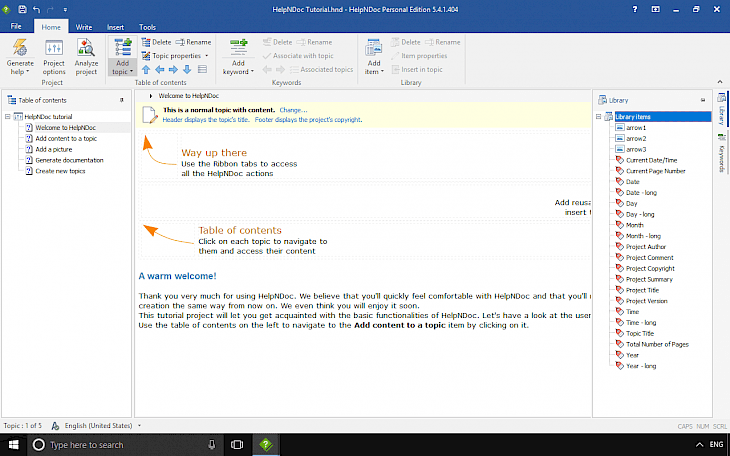Open Task View on the taskbar
Viewport: 730px width, 456px height.
(237, 445)
